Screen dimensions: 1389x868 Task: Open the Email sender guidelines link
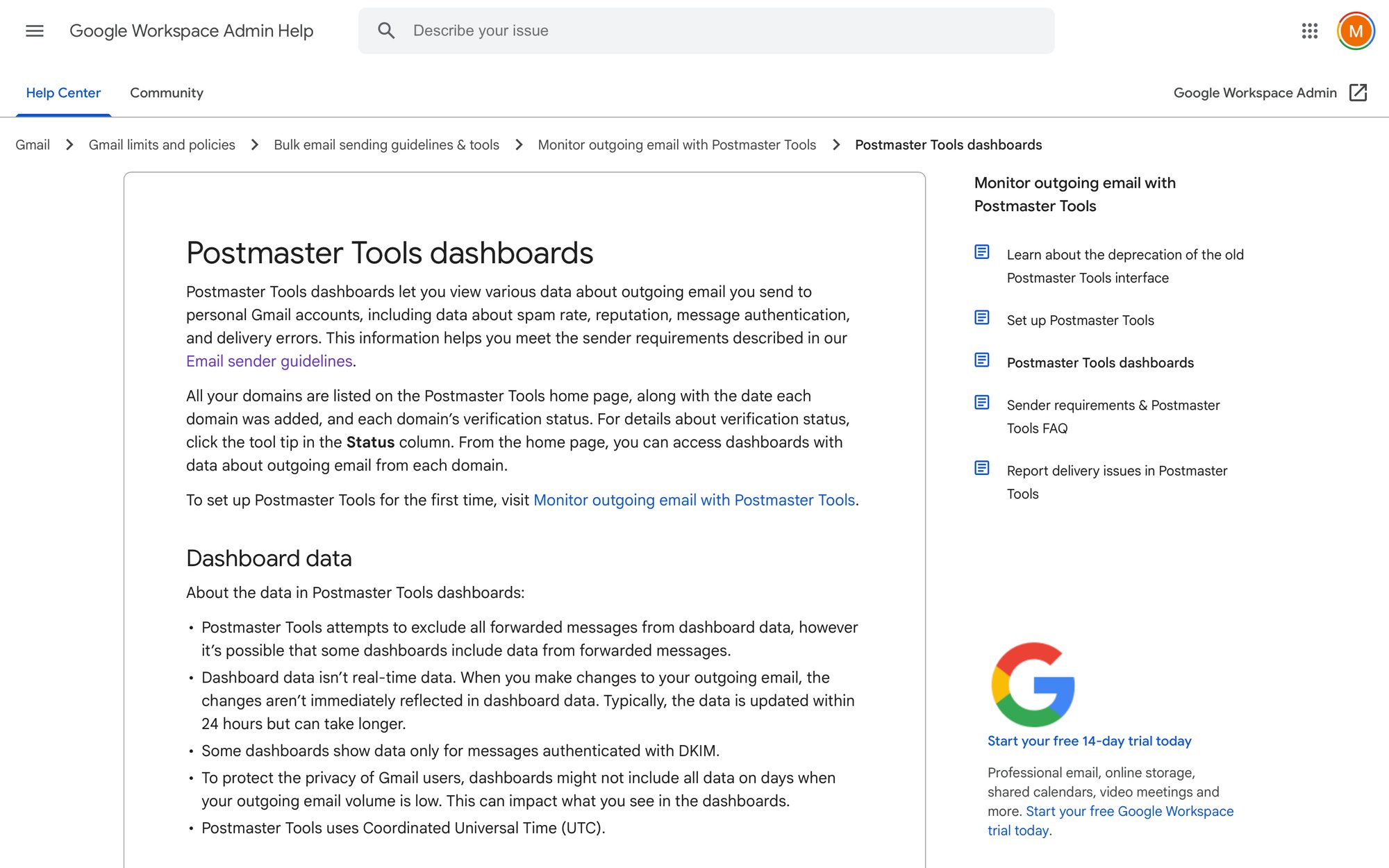click(269, 361)
